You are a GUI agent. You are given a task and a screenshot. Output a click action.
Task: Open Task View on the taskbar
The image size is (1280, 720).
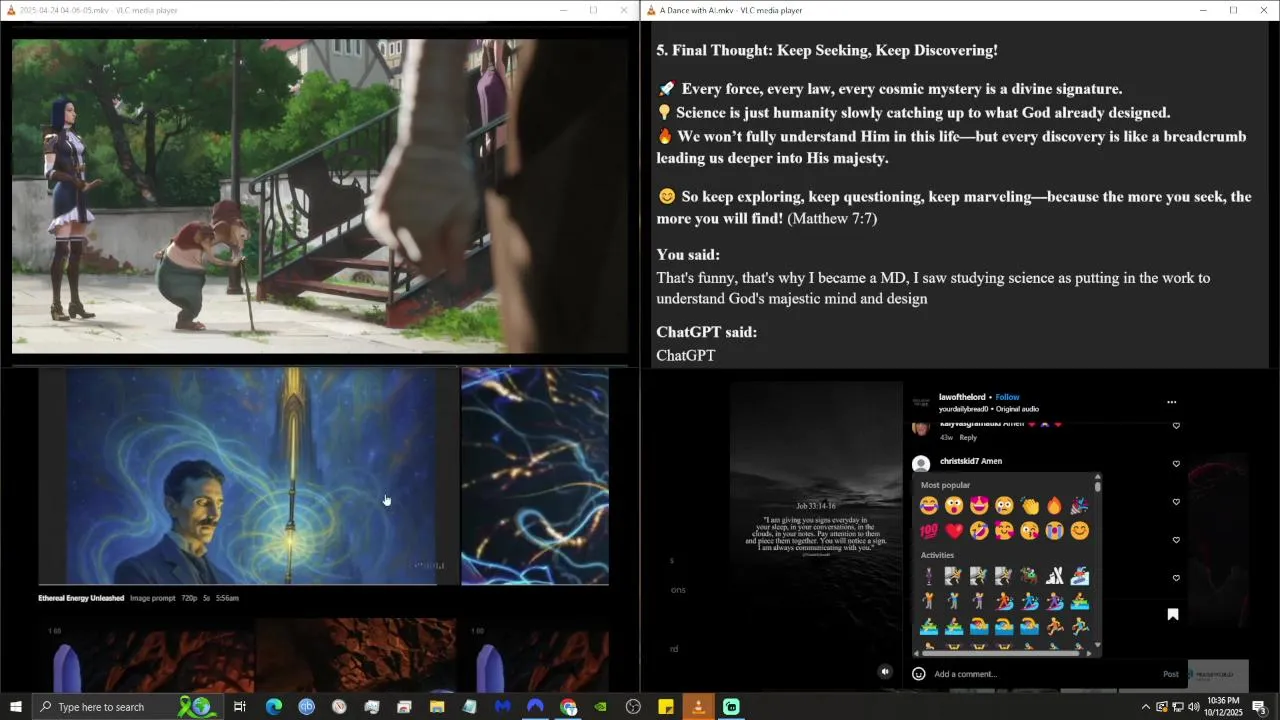240,707
